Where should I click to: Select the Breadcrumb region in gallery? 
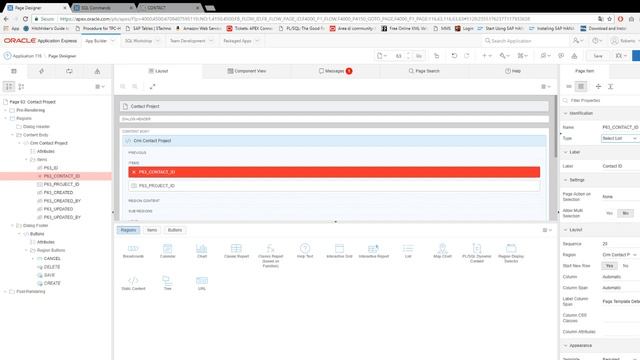click(133, 251)
